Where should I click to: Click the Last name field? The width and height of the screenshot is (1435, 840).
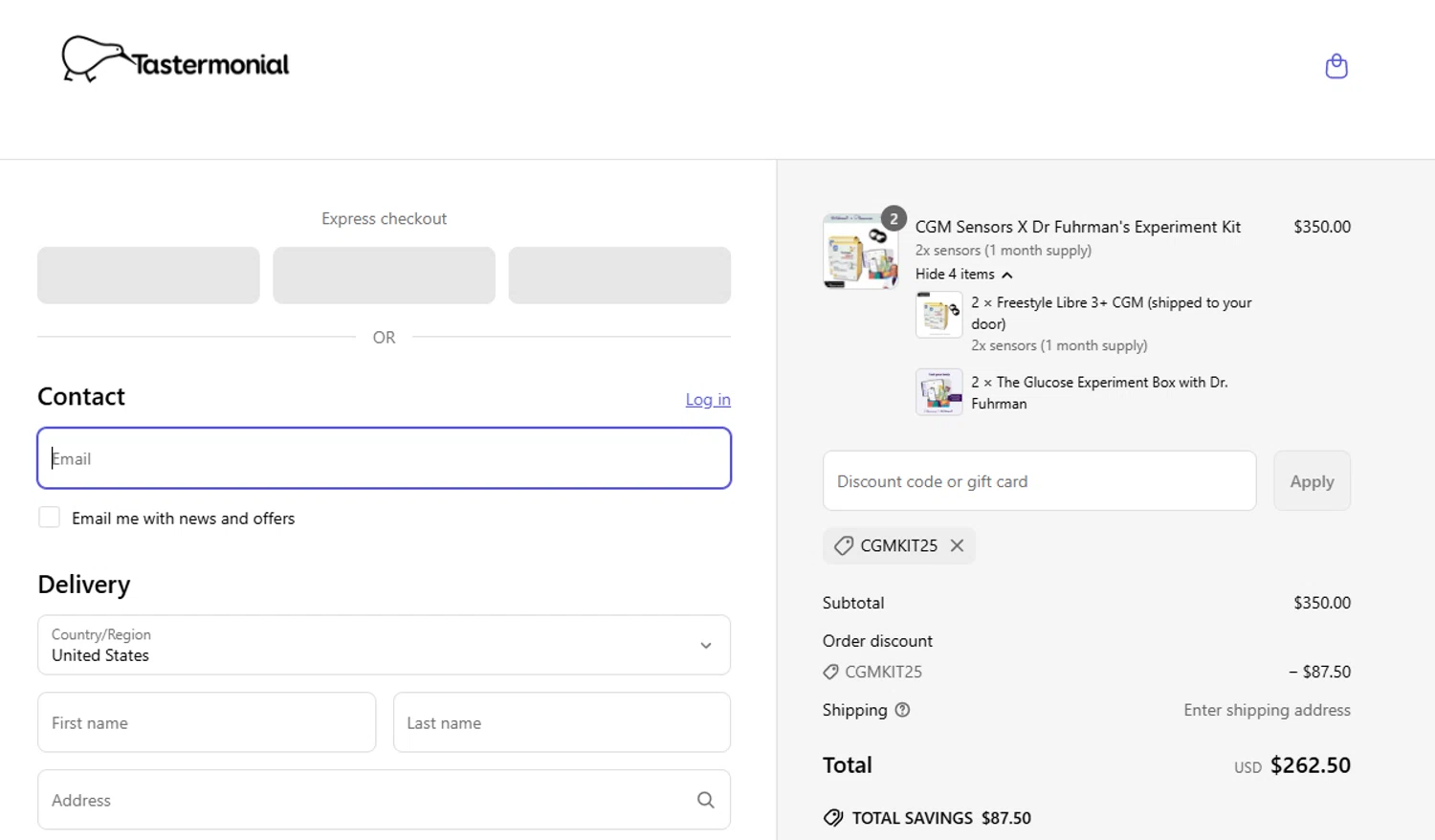(x=562, y=722)
